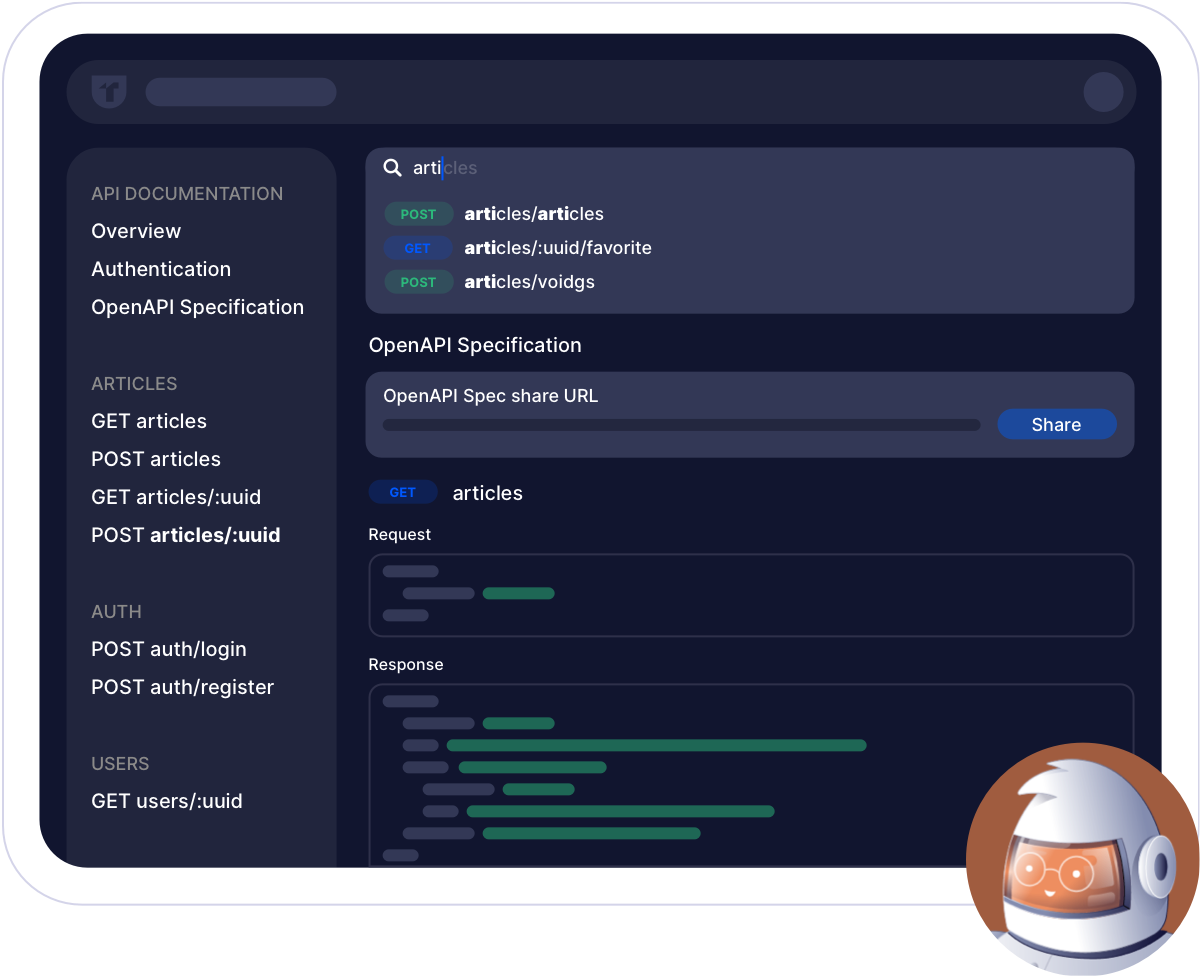Click the OpenAPI Spec share URL bar
Viewport: 1200px width, 976px height.
(681, 424)
